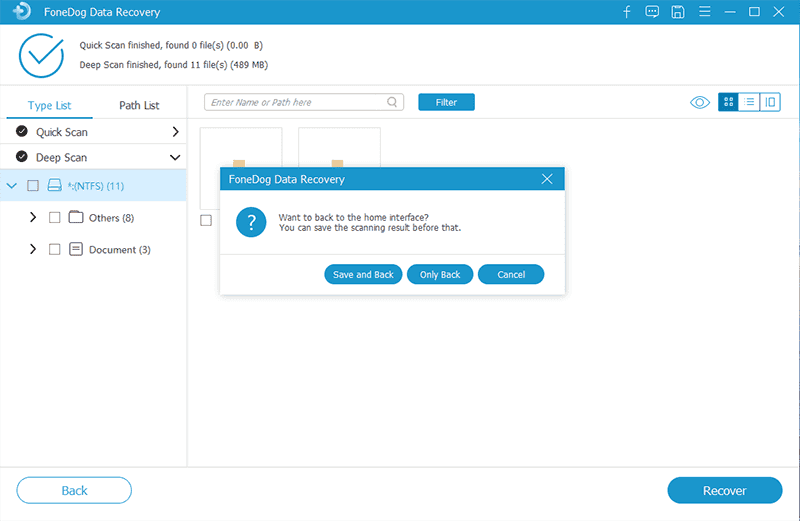Image resolution: width=800 pixels, height=521 pixels.
Task: Switch to list view
Action: click(749, 102)
